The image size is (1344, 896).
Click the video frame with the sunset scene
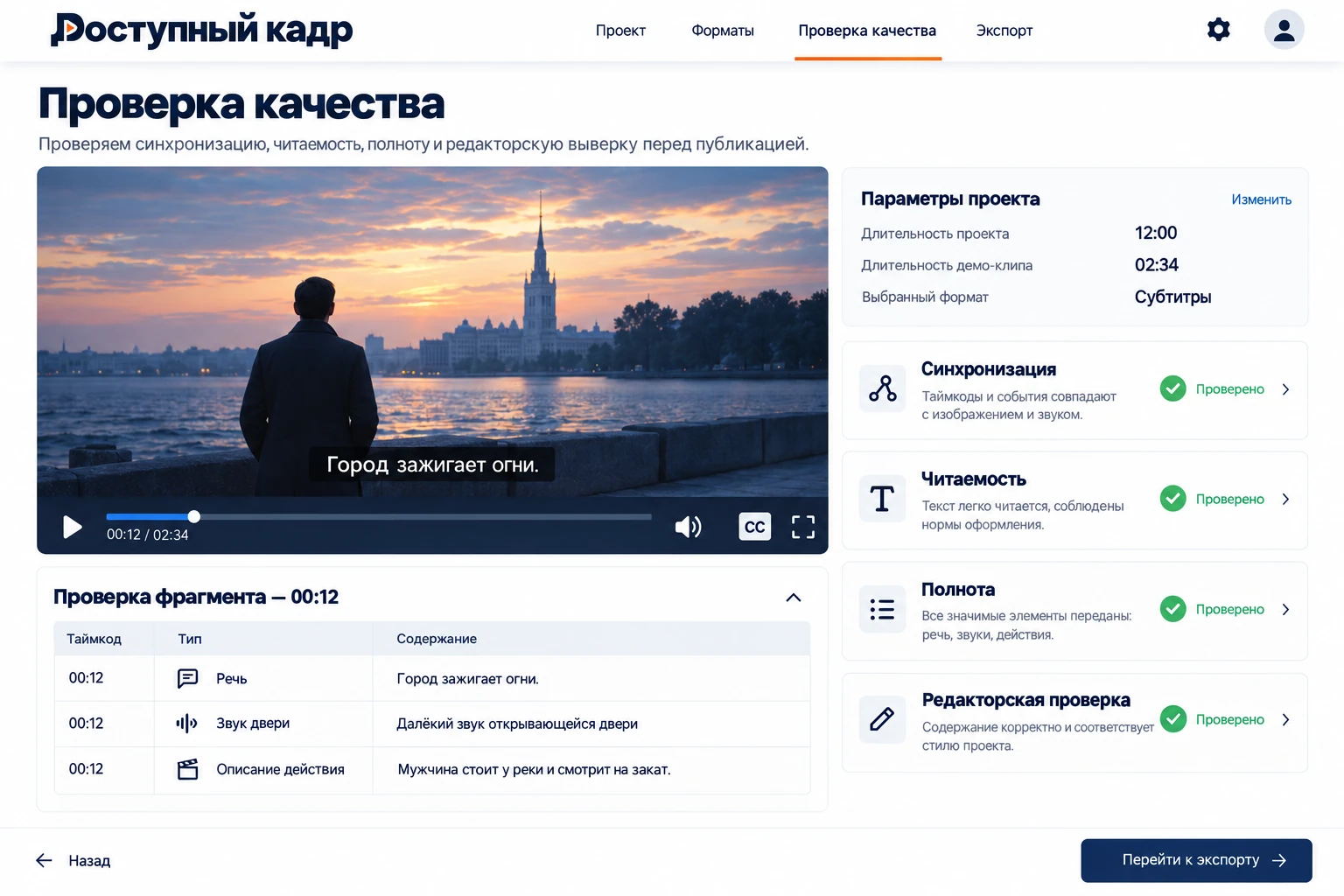click(432, 332)
